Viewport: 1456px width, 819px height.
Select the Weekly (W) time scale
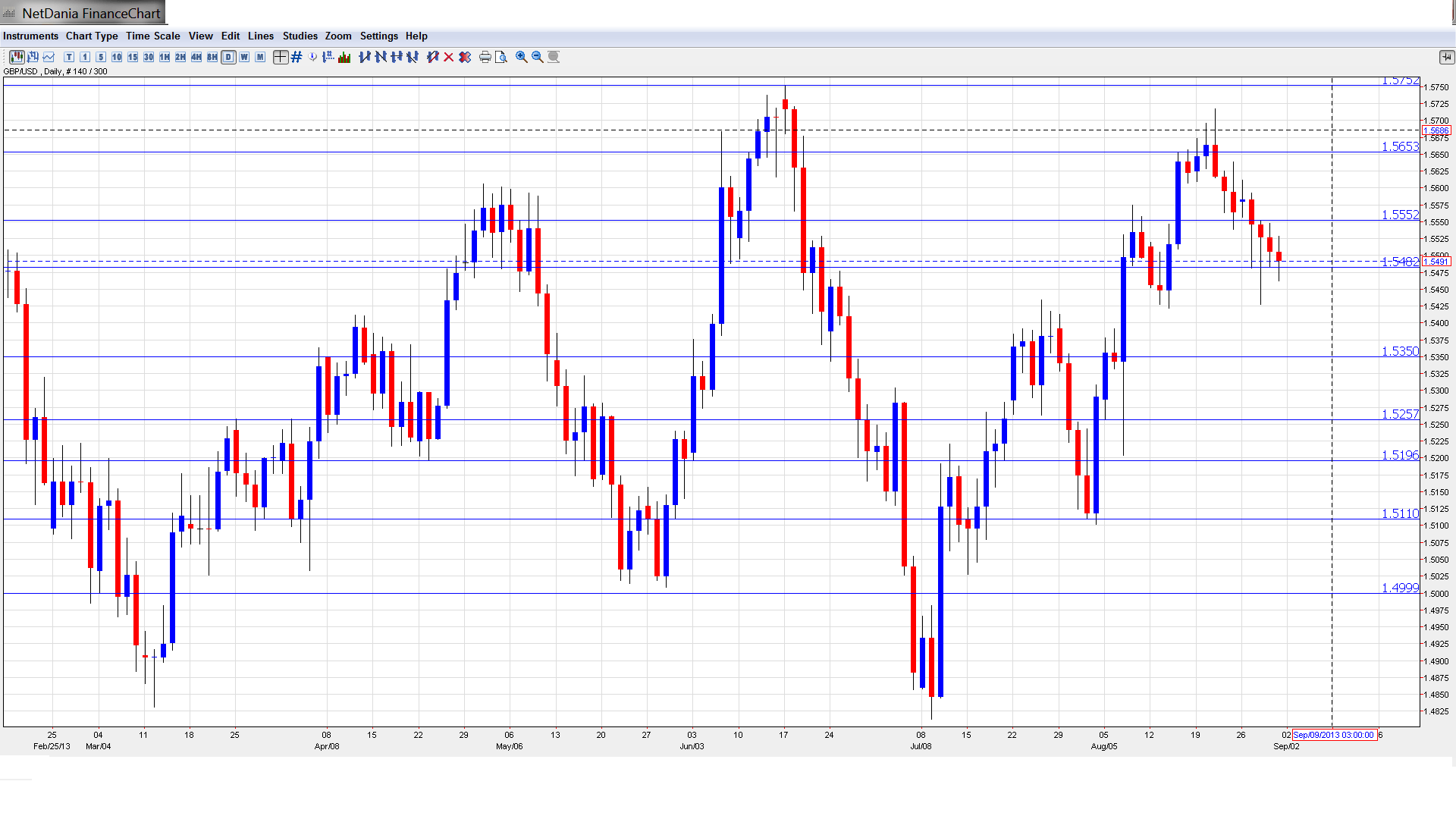click(x=244, y=57)
